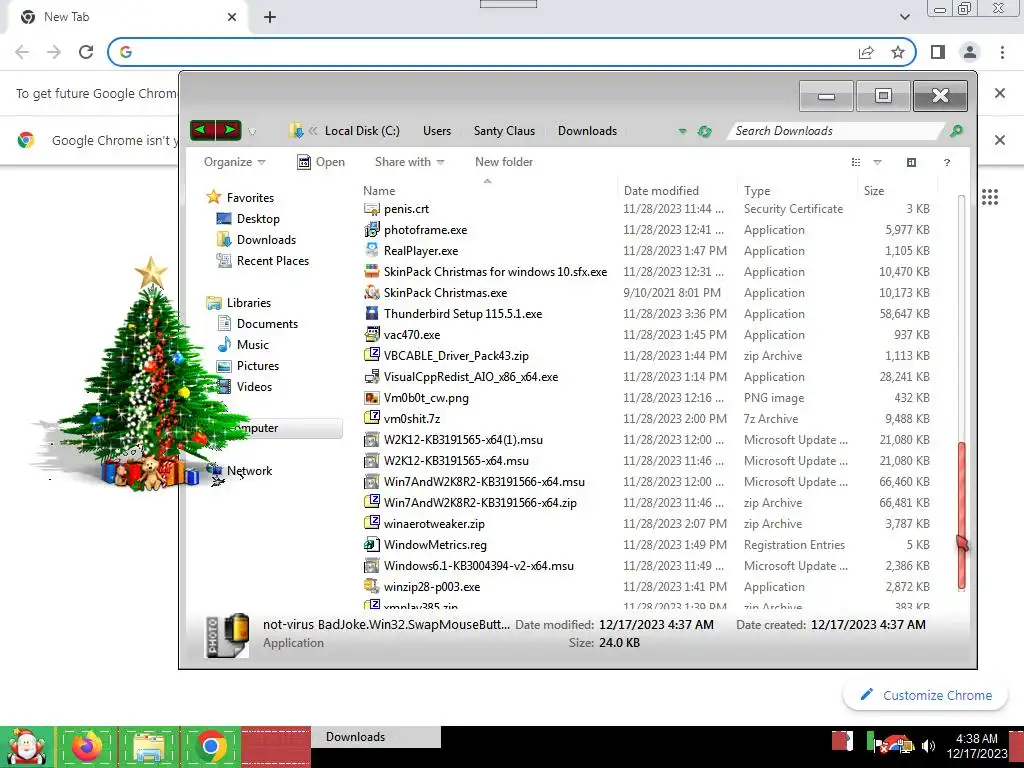Viewport: 1024px width, 768px height.
Task: Select the photoframe.exe file icon
Action: tap(372, 229)
